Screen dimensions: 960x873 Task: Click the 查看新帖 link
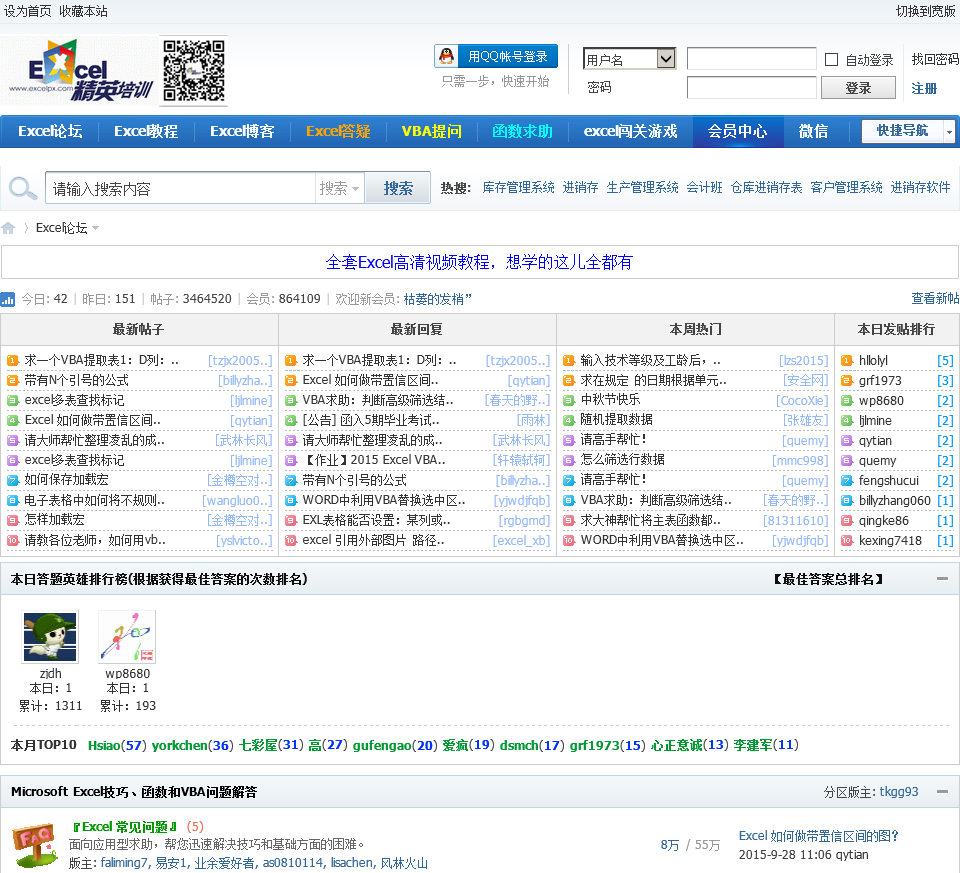pyautogui.click(x=934, y=298)
